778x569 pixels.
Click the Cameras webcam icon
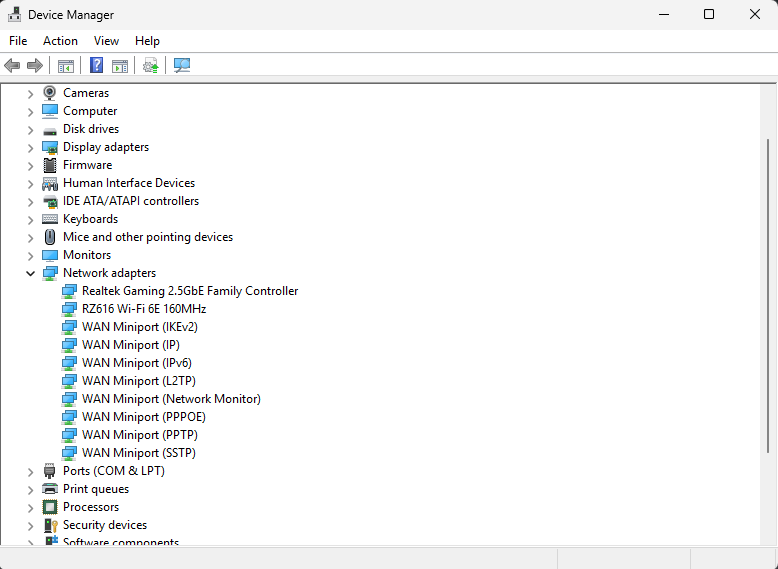50,92
